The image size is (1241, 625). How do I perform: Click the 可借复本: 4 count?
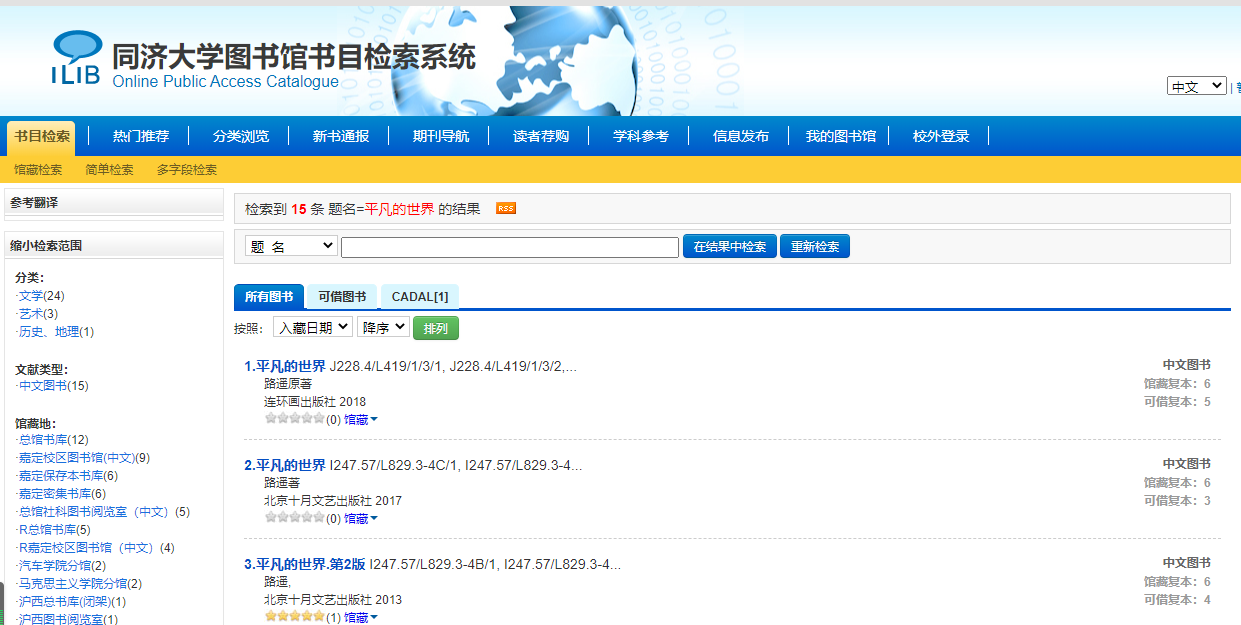pos(1177,600)
